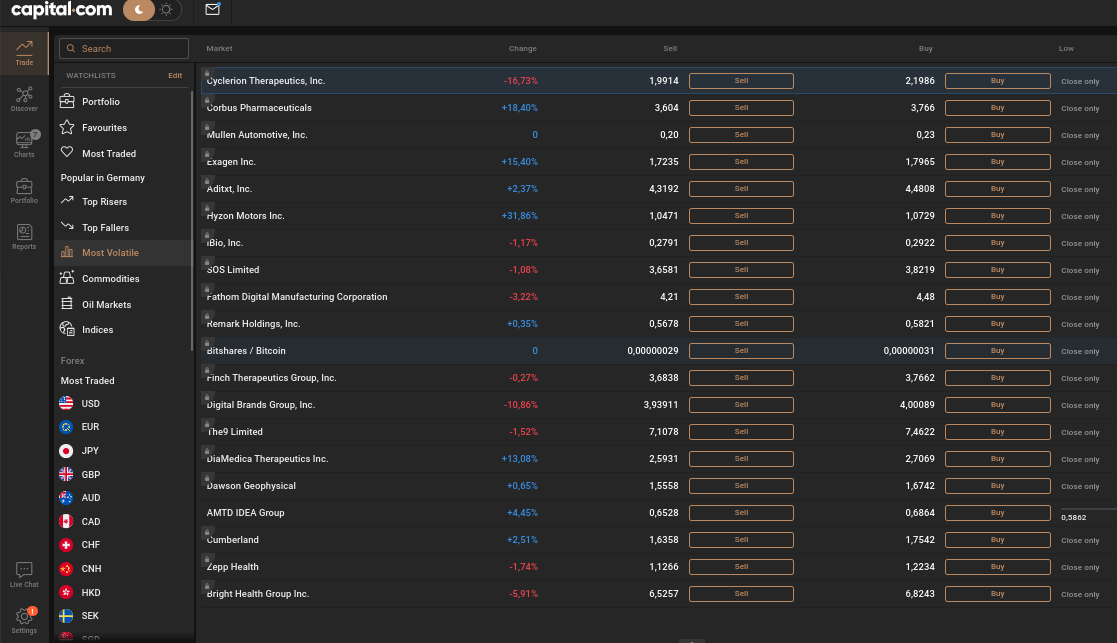Sell Dawson Geophysical
Viewport: 1117px width, 643px height.
[741, 486]
